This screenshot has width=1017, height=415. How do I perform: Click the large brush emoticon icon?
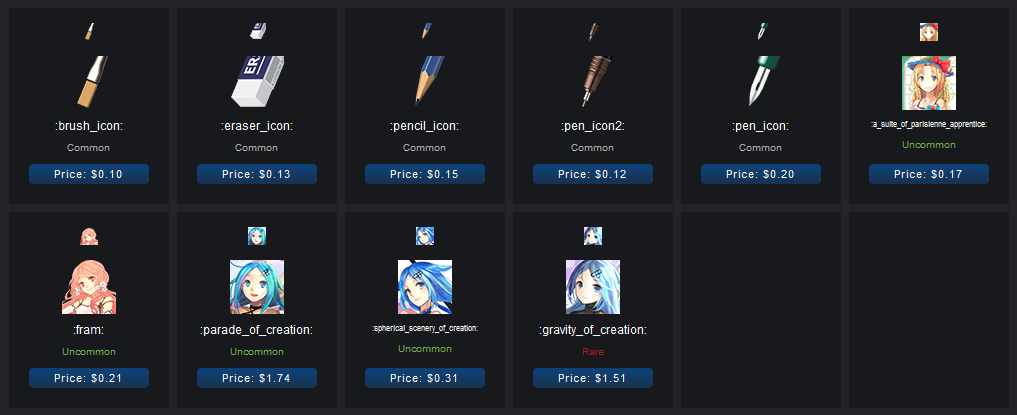tap(89, 82)
